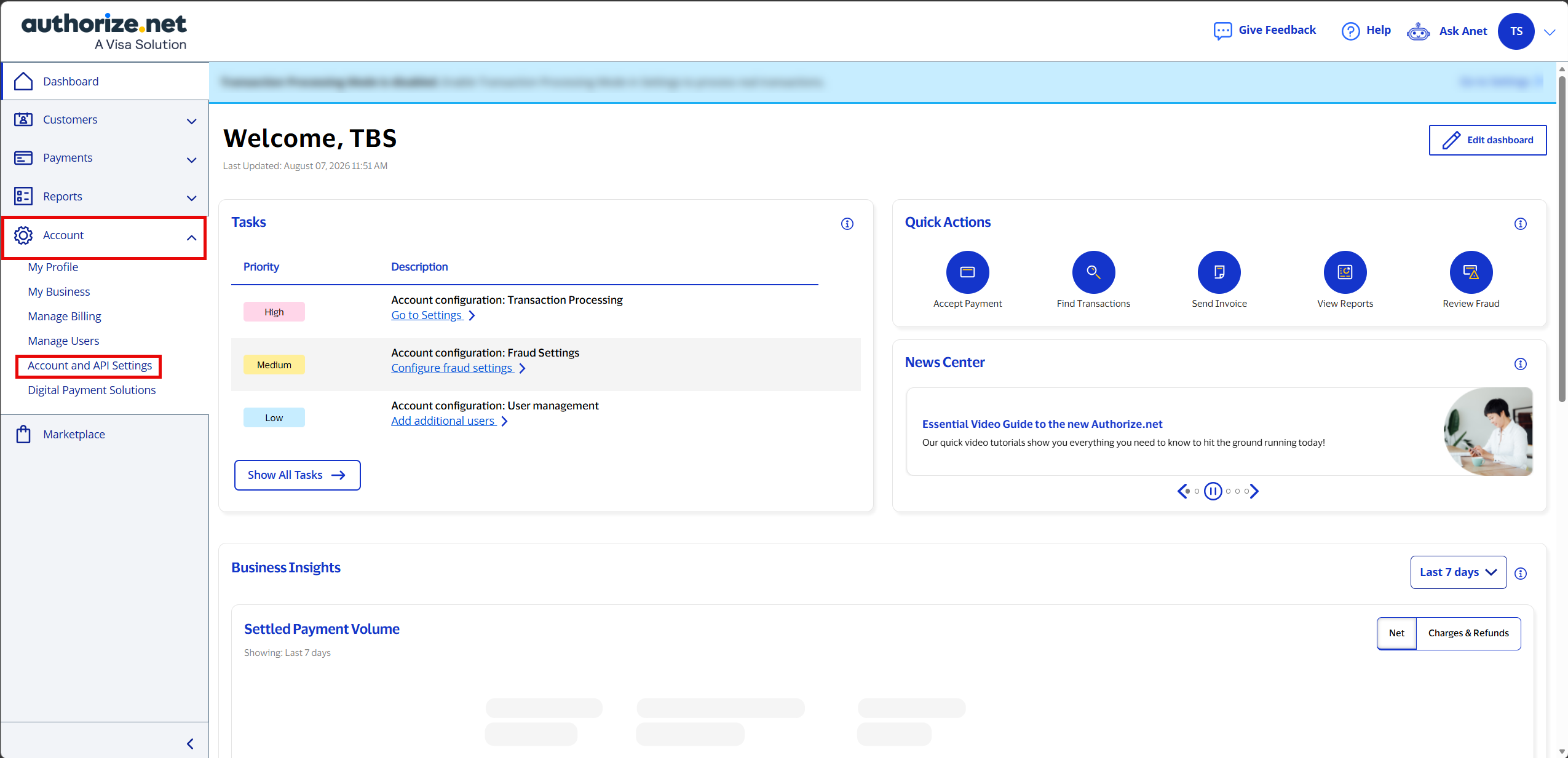Viewport: 1568px width, 758px height.
Task: Expand the Payments menu chevron
Action: coord(192,160)
